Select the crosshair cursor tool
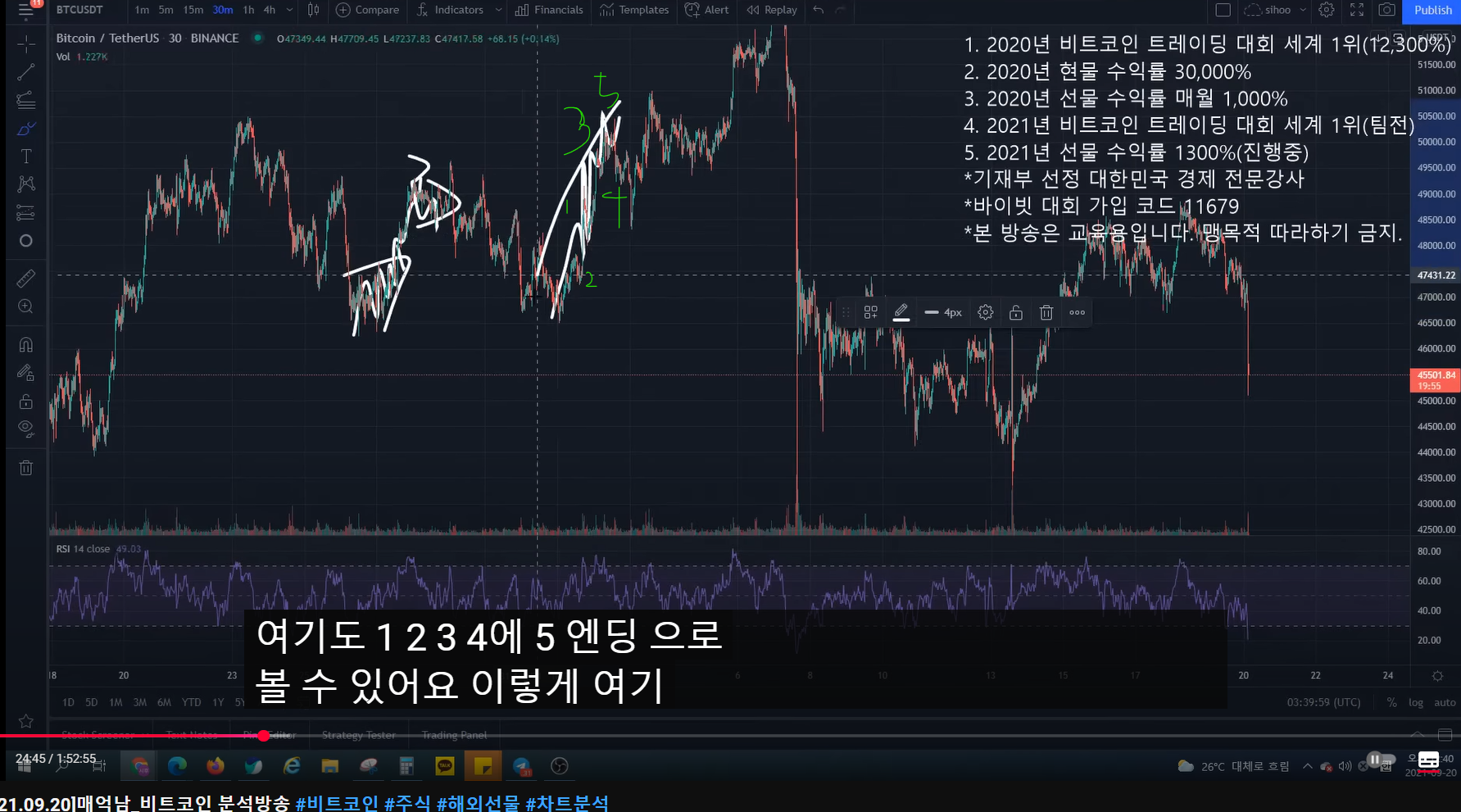The height and width of the screenshot is (812, 1461). (26, 43)
